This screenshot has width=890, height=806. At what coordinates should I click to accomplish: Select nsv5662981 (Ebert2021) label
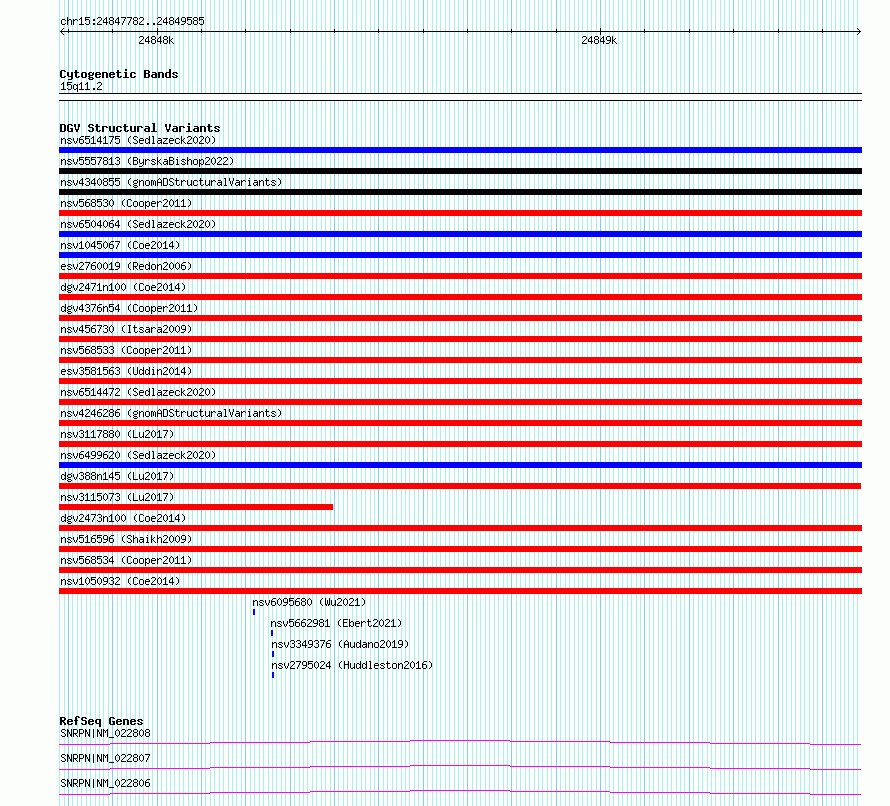(336, 623)
